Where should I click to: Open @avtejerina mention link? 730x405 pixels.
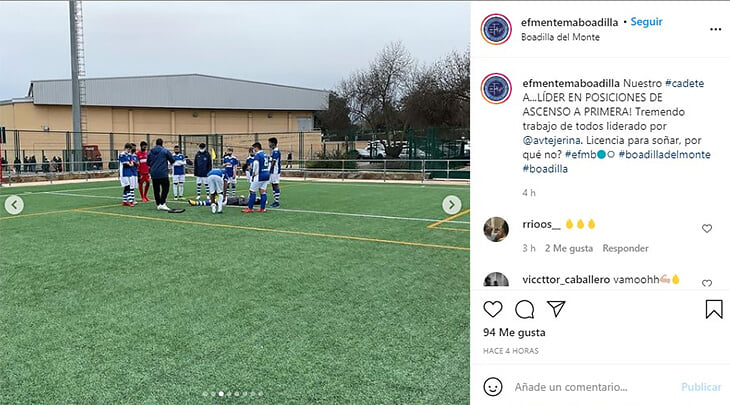552,140
